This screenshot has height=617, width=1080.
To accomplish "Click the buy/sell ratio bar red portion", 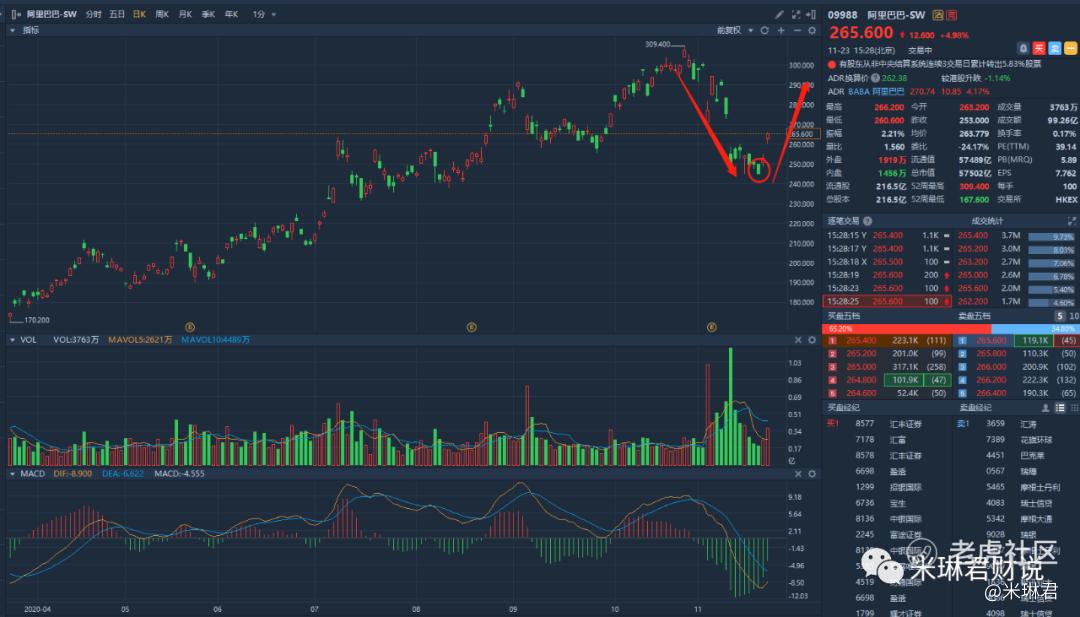I will point(906,329).
